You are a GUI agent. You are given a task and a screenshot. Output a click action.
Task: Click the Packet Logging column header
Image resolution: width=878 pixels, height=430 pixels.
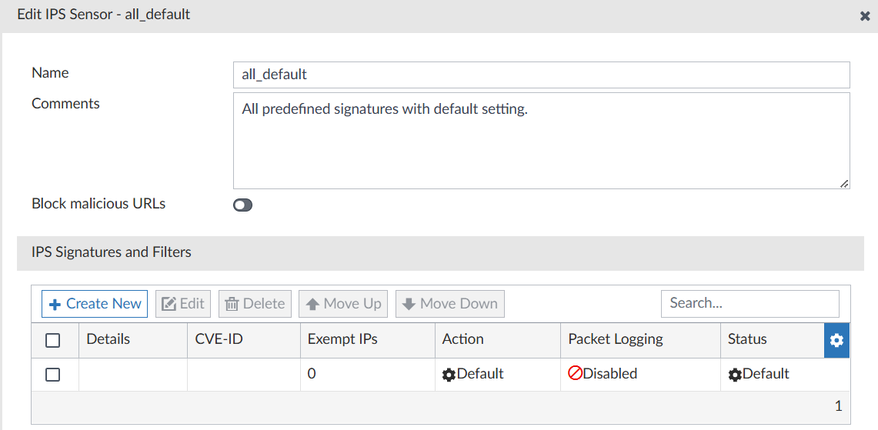[615, 340]
